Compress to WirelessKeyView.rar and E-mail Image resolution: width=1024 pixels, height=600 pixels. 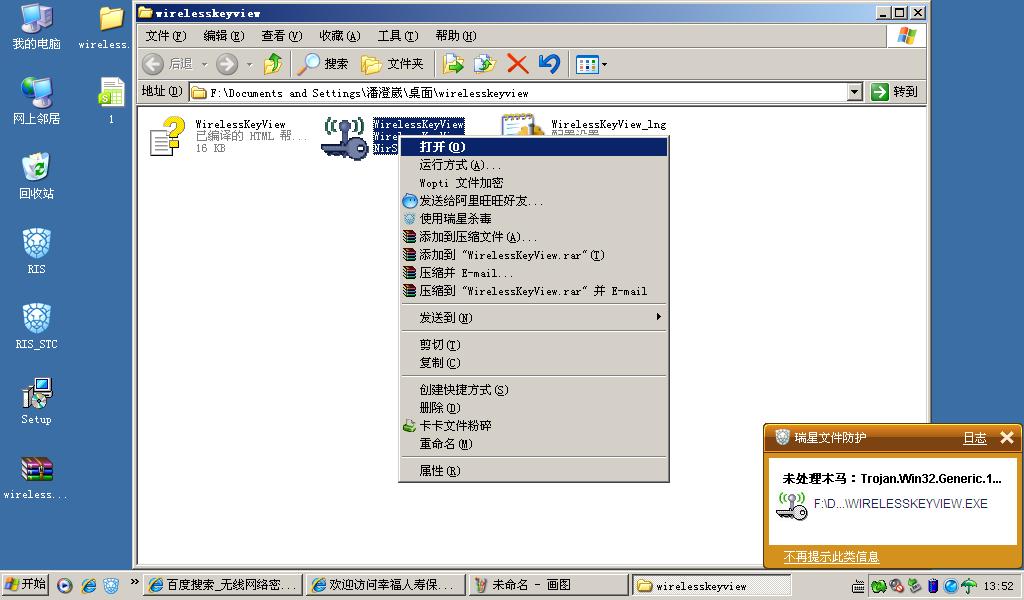534,291
